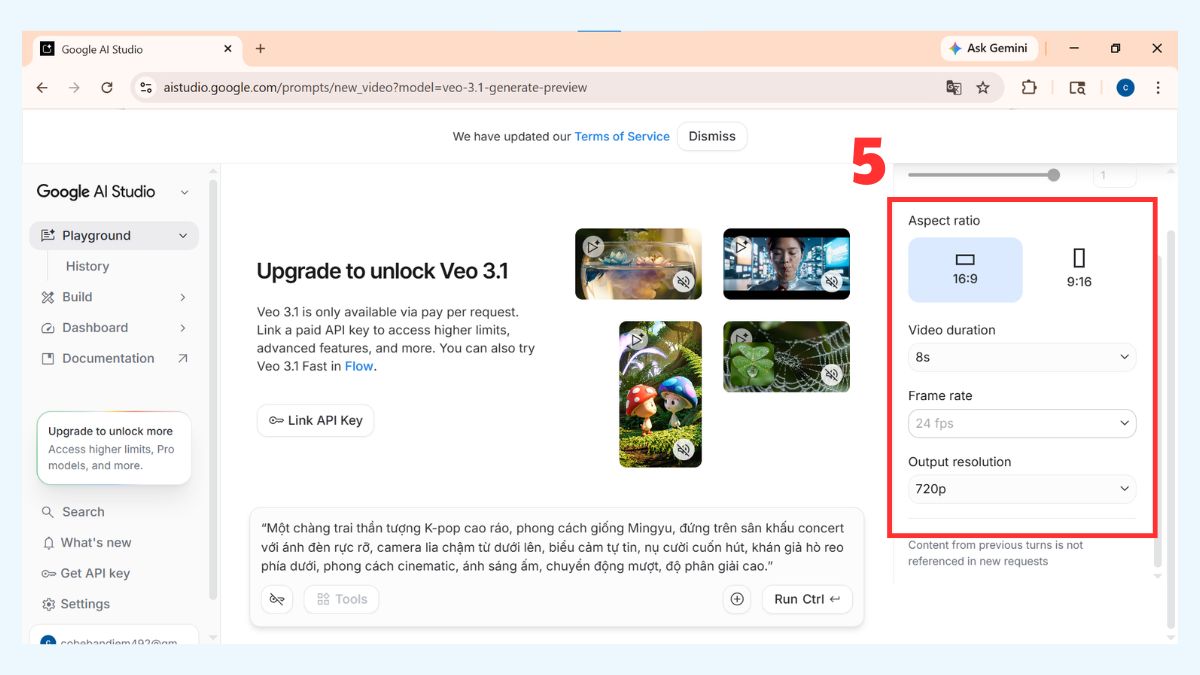Image resolution: width=1200 pixels, height=675 pixels.
Task: Reload the page with refresh icon
Action: 107,88
